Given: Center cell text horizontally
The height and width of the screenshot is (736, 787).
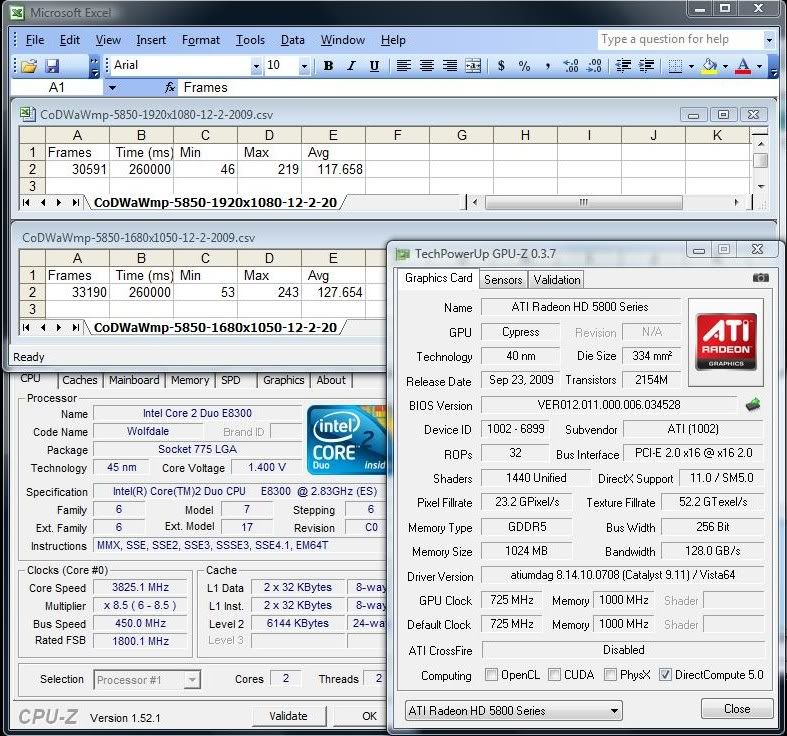Looking at the screenshot, I should point(427,66).
